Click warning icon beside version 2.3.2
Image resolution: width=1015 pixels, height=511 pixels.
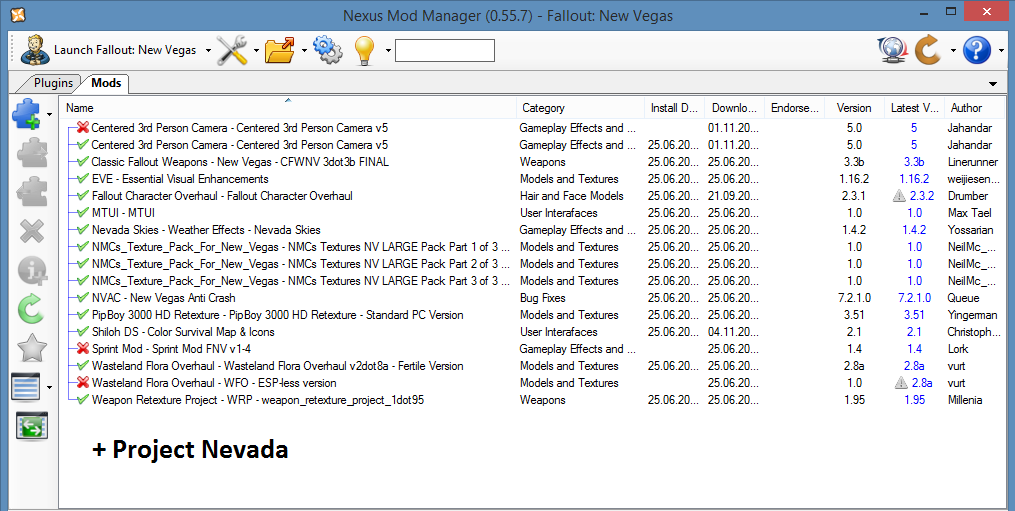pos(899,196)
